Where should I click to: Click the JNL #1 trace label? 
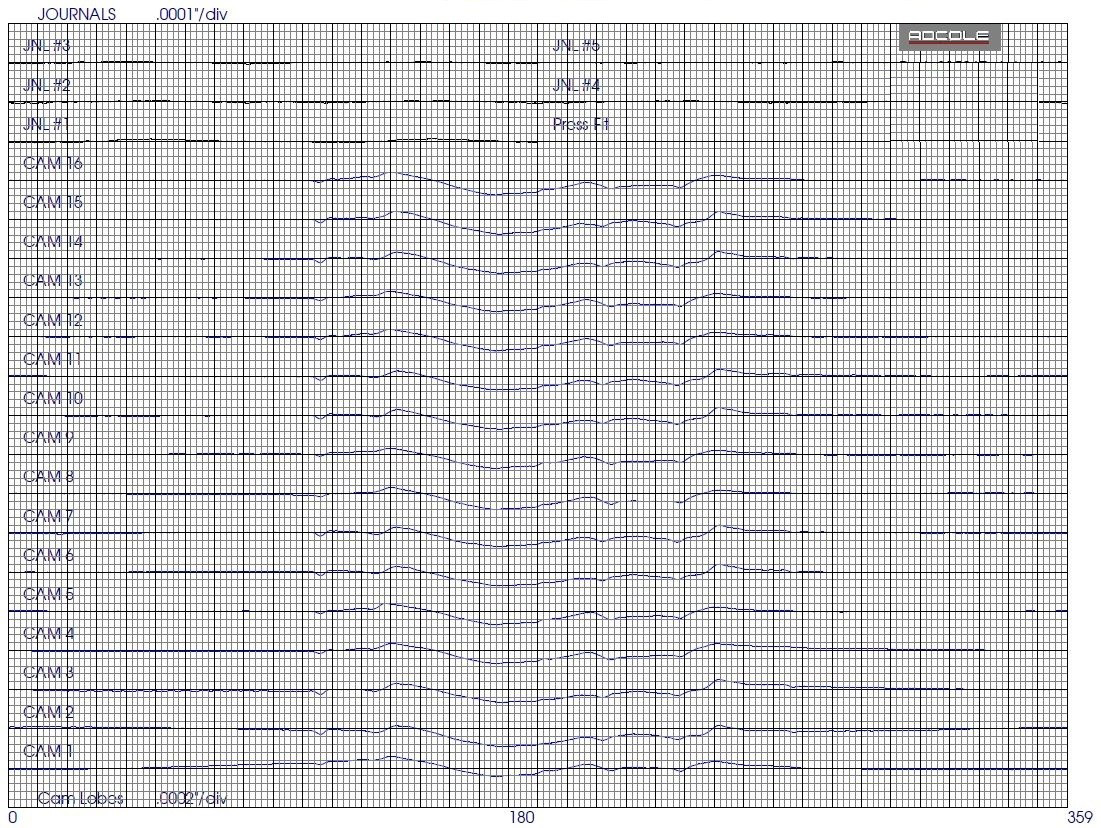tap(46, 124)
